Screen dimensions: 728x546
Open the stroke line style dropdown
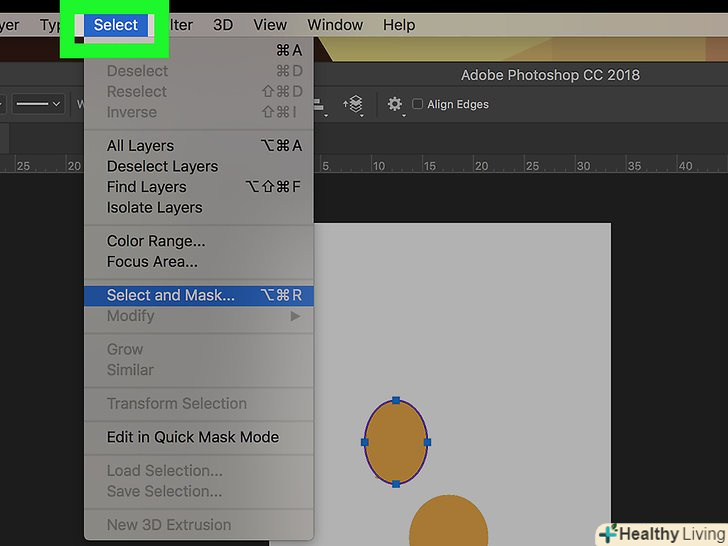pyautogui.click(x=38, y=104)
